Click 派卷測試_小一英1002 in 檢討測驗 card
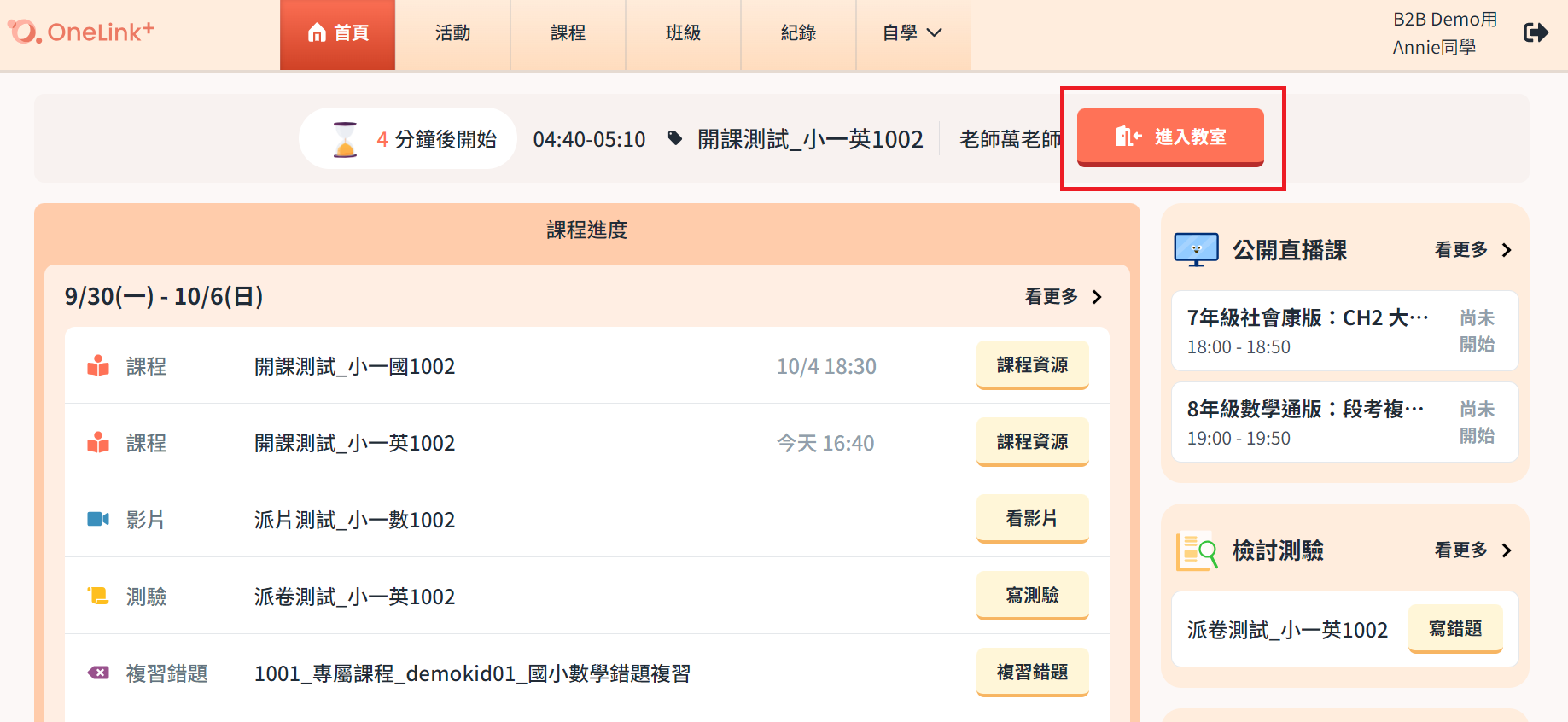Image resolution: width=1568 pixels, height=722 pixels. [1287, 630]
